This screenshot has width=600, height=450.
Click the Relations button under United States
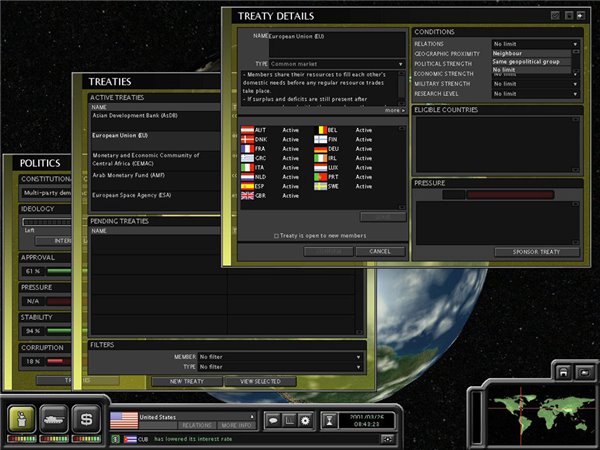tap(197, 425)
